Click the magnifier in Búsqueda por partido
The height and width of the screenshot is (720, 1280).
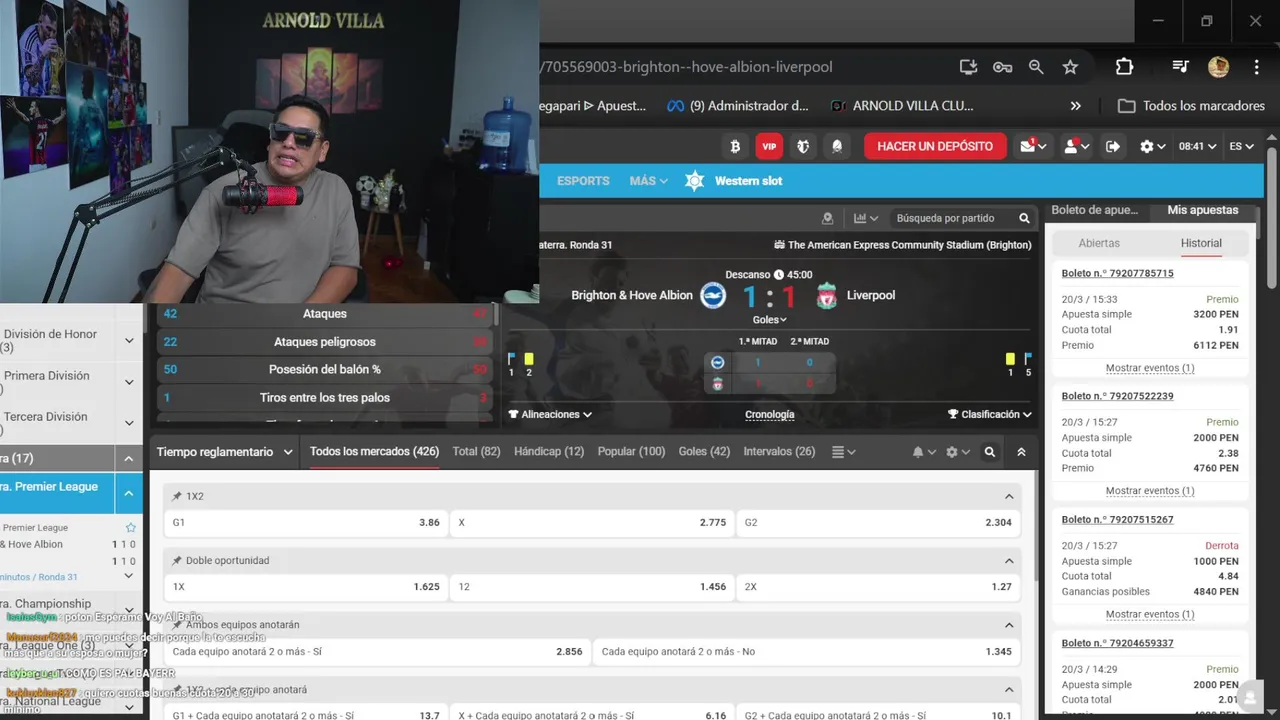click(1024, 218)
